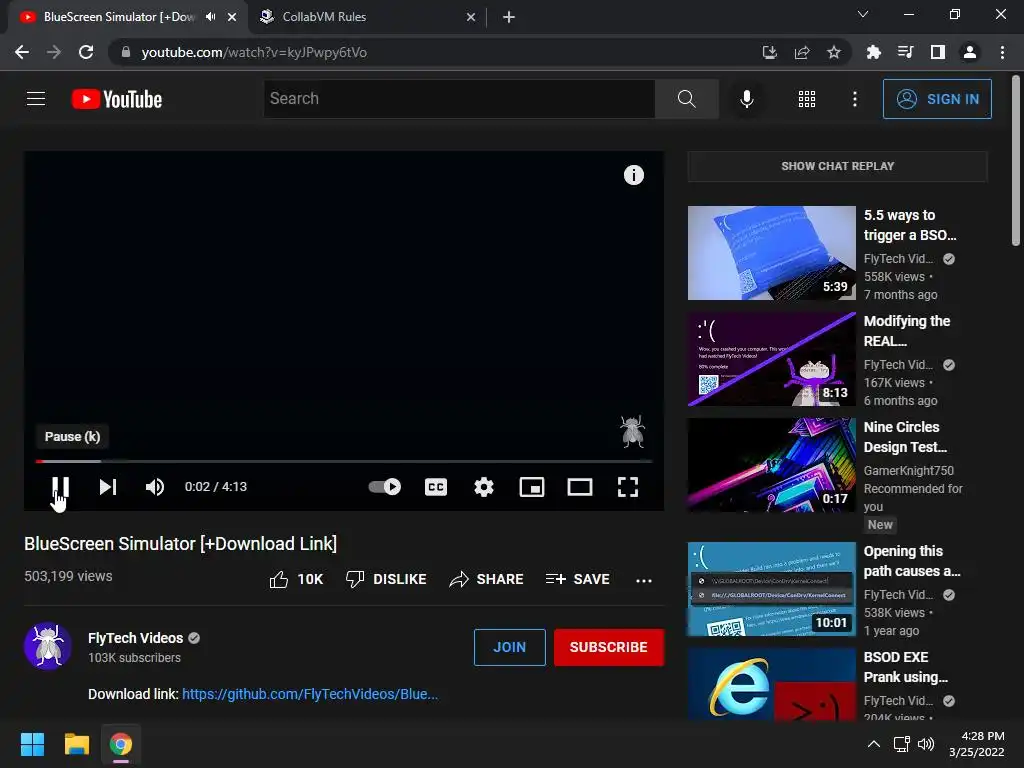
Task: Activate the miniplayer icon
Action: coord(532,487)
